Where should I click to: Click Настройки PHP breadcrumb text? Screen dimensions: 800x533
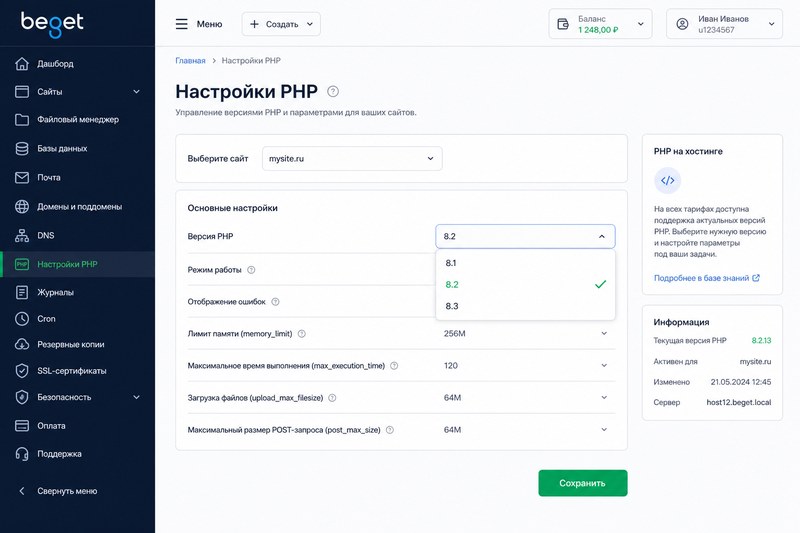(x=251, y=61)
